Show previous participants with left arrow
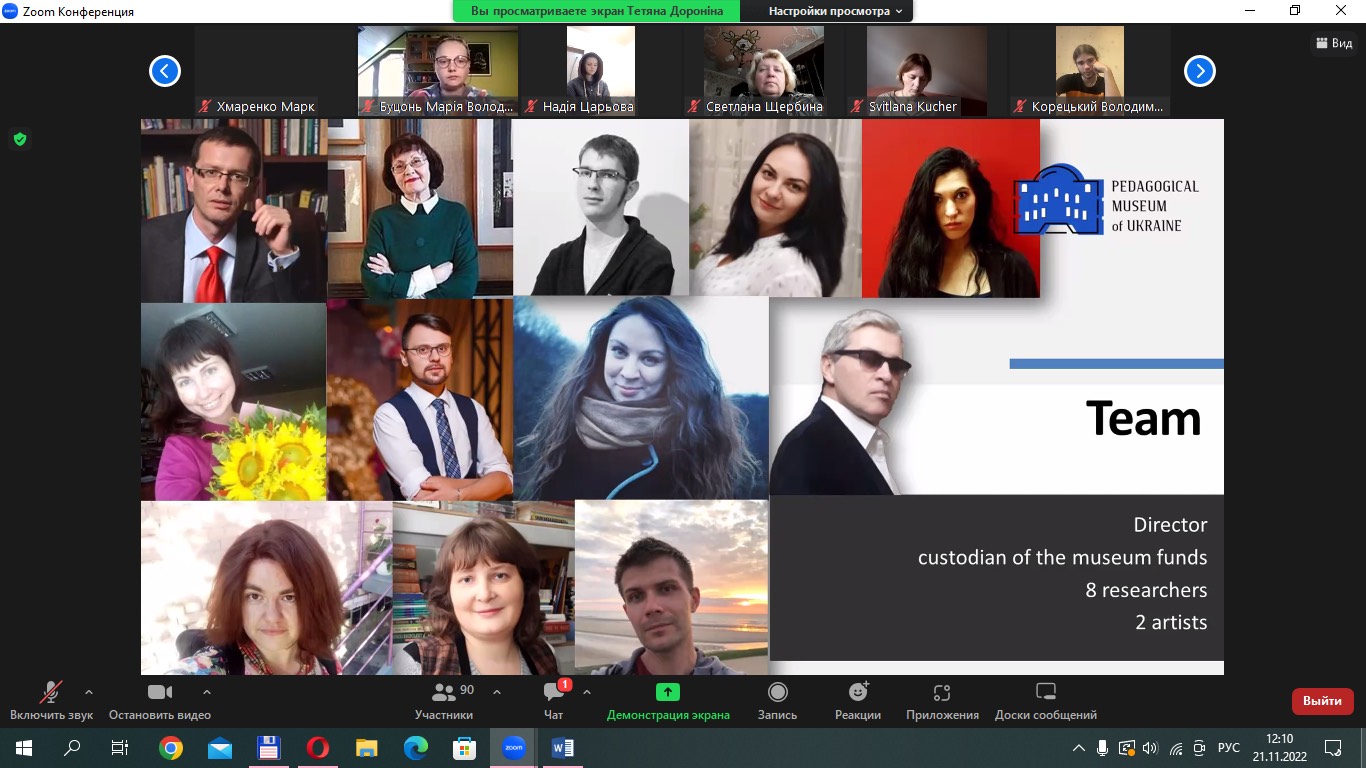 point(165,71)
